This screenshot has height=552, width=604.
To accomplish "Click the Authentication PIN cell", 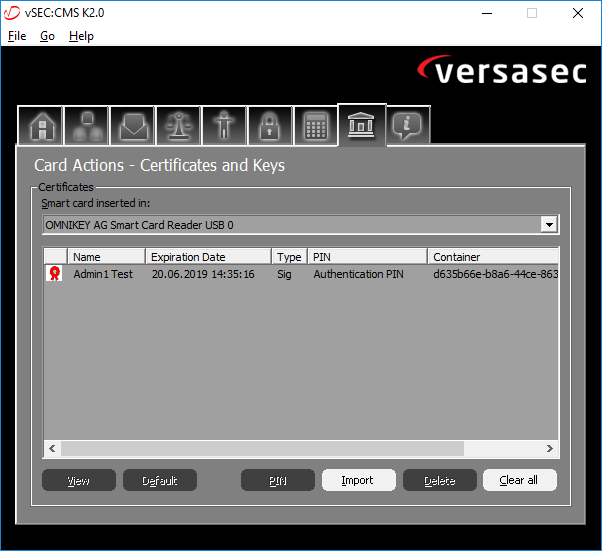I will 359,274.
